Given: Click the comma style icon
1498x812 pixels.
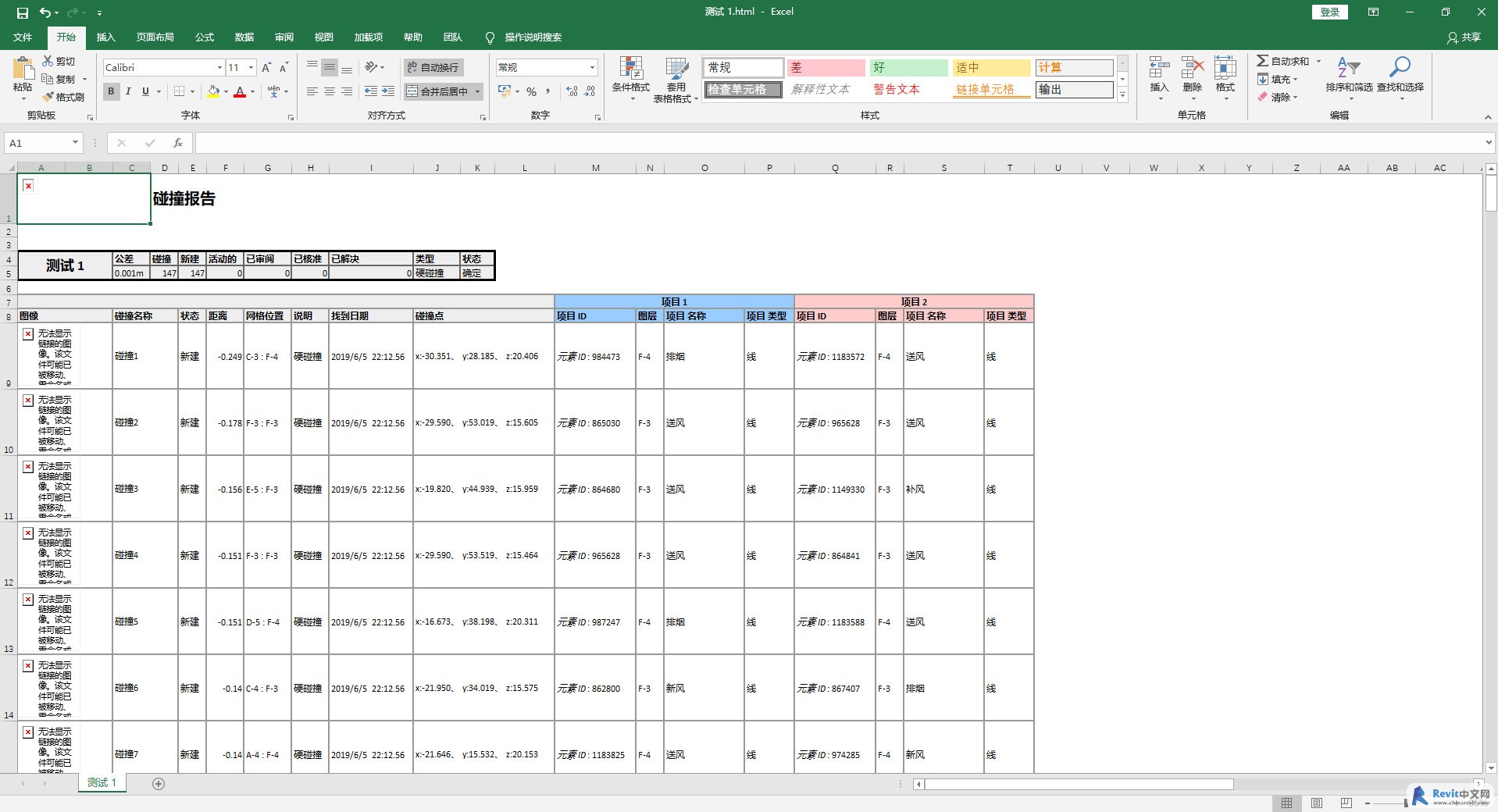Looking at the screenshot, I should point(548,91).
